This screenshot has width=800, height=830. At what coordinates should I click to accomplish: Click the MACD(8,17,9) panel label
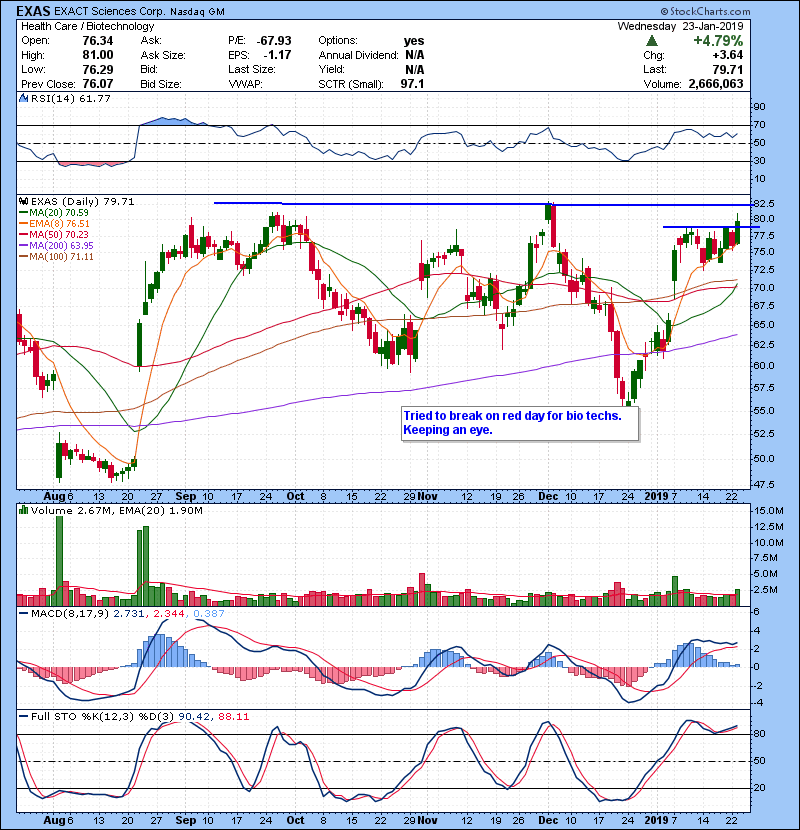(x=70, y=613)
